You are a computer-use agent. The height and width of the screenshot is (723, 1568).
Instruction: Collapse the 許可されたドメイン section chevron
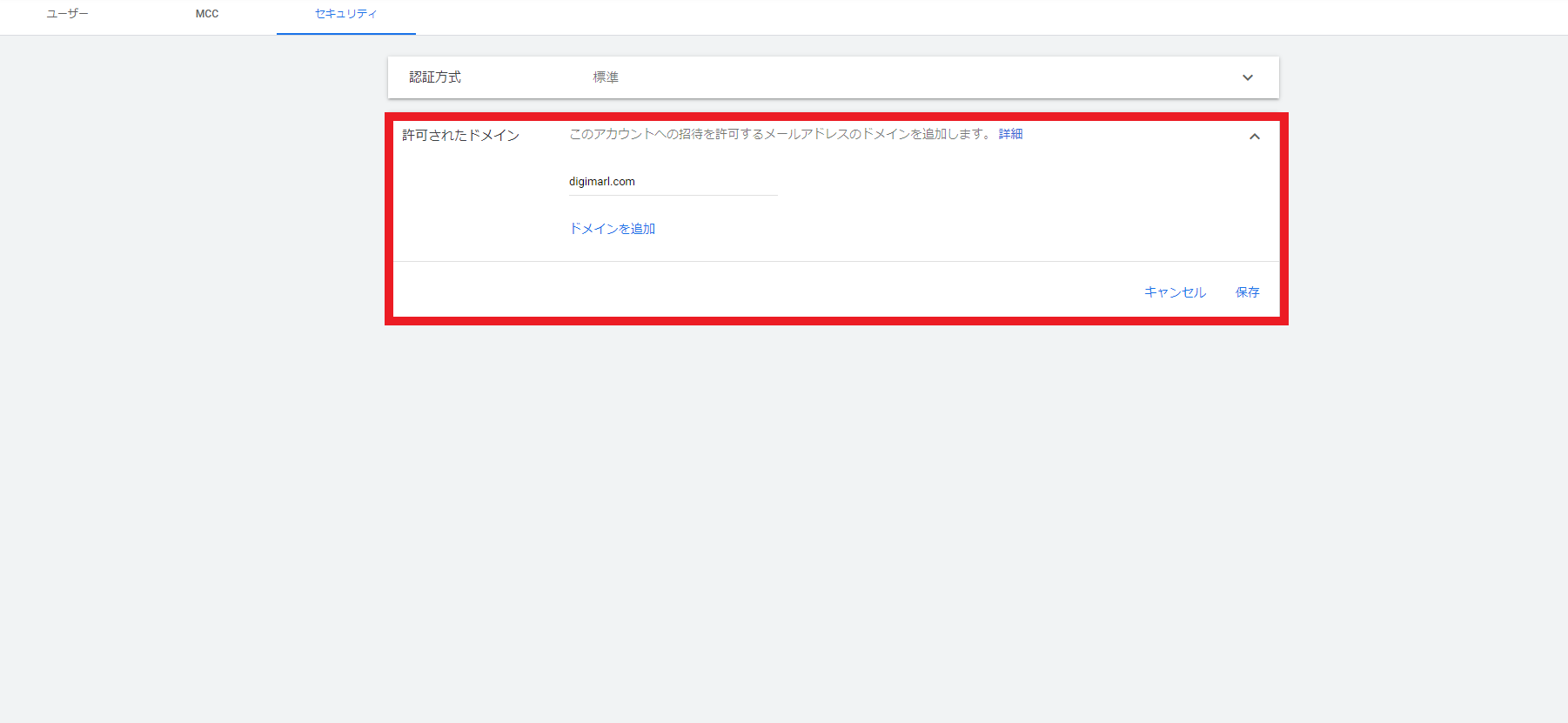click(1255, 137)
